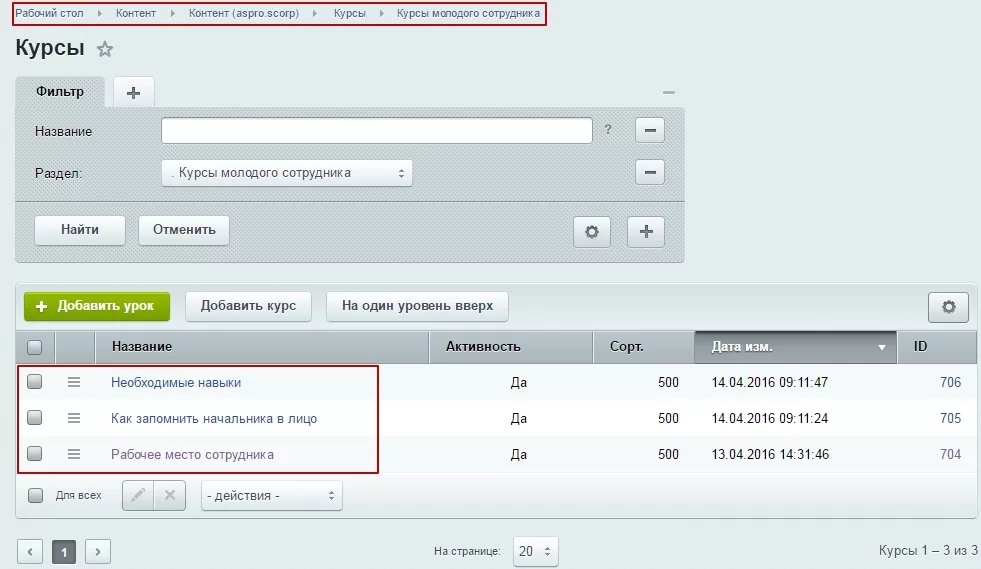Open the Контент (aspro.scorp) breadcrumb
This screenshot has height=569, width=981.
point(244,13)
